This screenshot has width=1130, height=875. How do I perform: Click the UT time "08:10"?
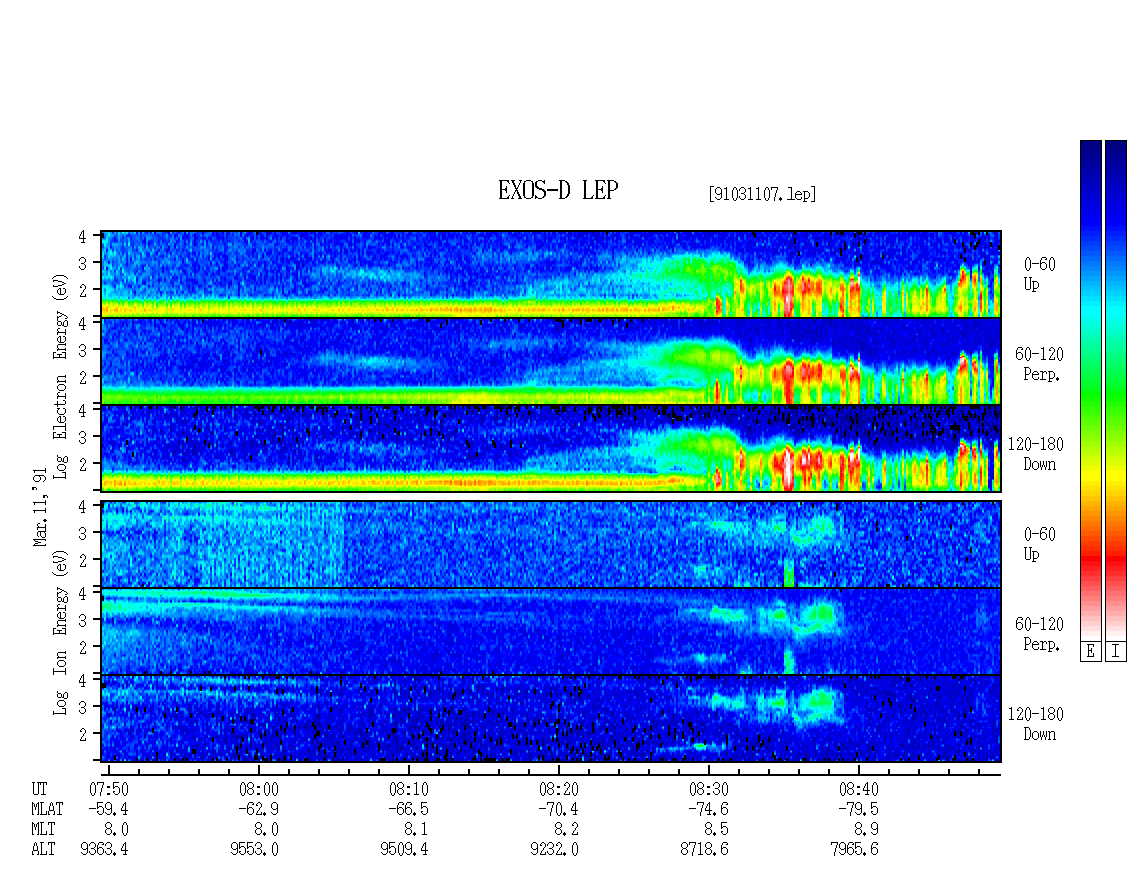pyautogui.click(x=409, y=789)
